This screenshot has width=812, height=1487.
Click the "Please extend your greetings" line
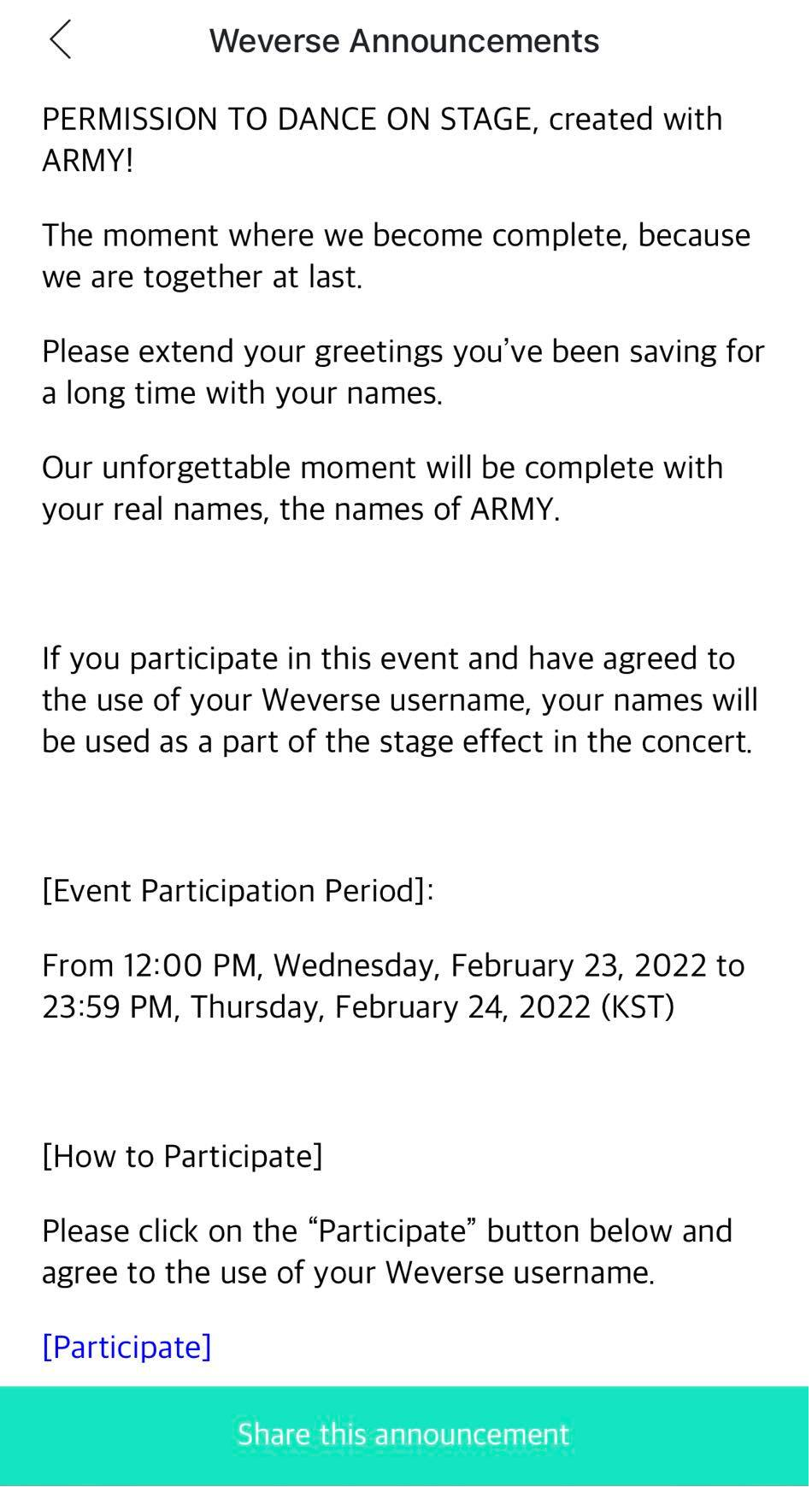403,351
